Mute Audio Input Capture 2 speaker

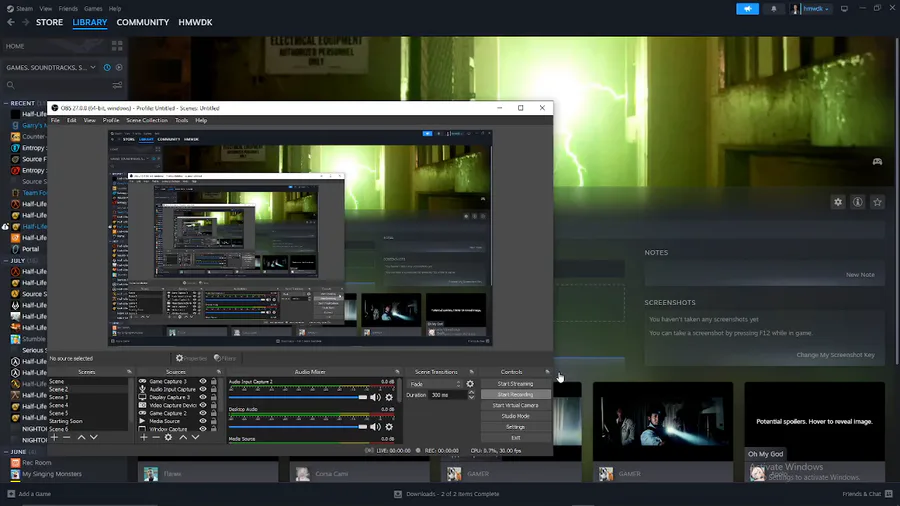click(375, 397)
